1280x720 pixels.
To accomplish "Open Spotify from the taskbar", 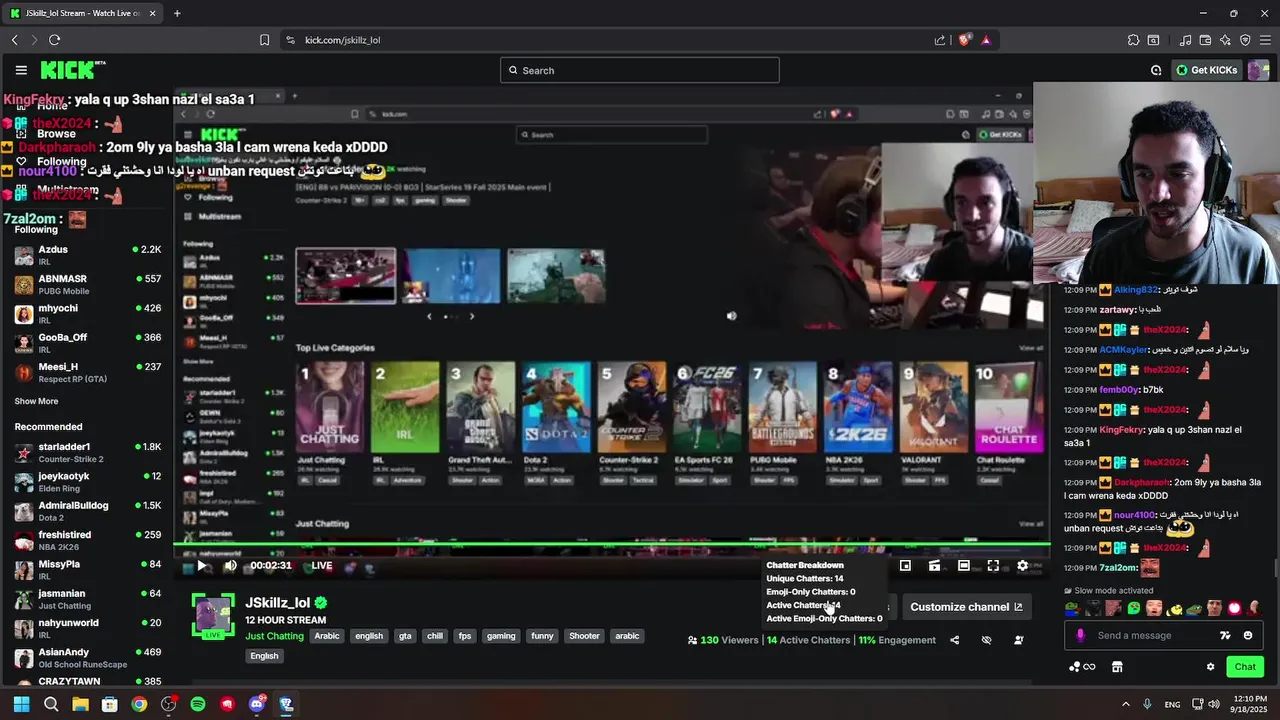I will 198,704.
